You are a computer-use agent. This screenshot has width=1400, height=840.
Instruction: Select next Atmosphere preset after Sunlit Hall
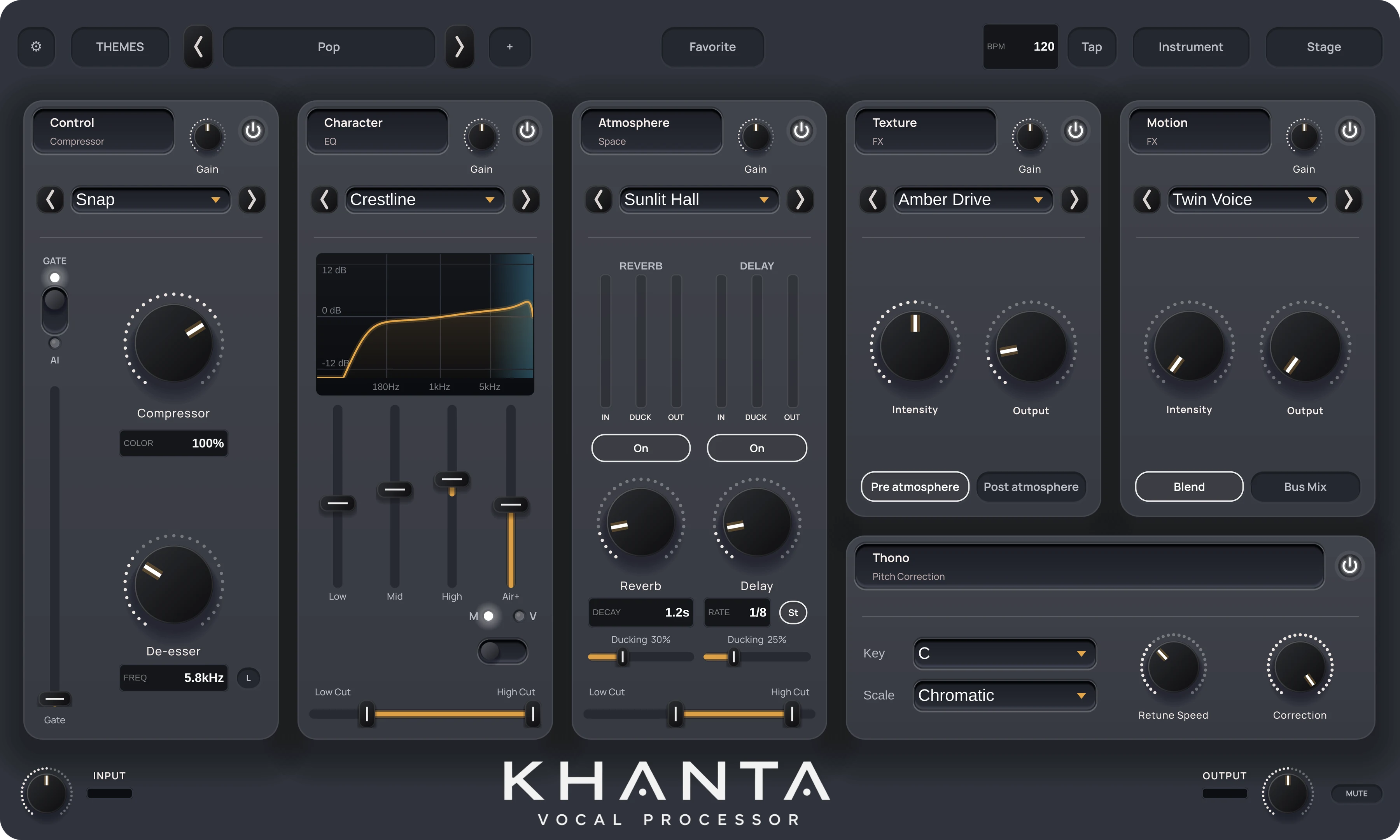click(800, 199)
